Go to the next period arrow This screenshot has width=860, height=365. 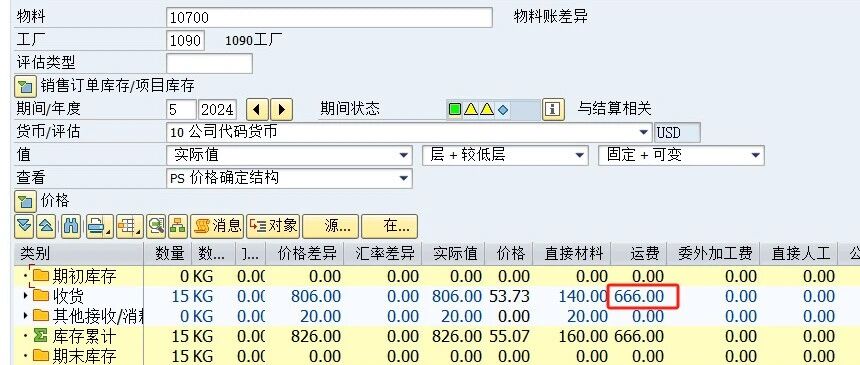[281, 109]
